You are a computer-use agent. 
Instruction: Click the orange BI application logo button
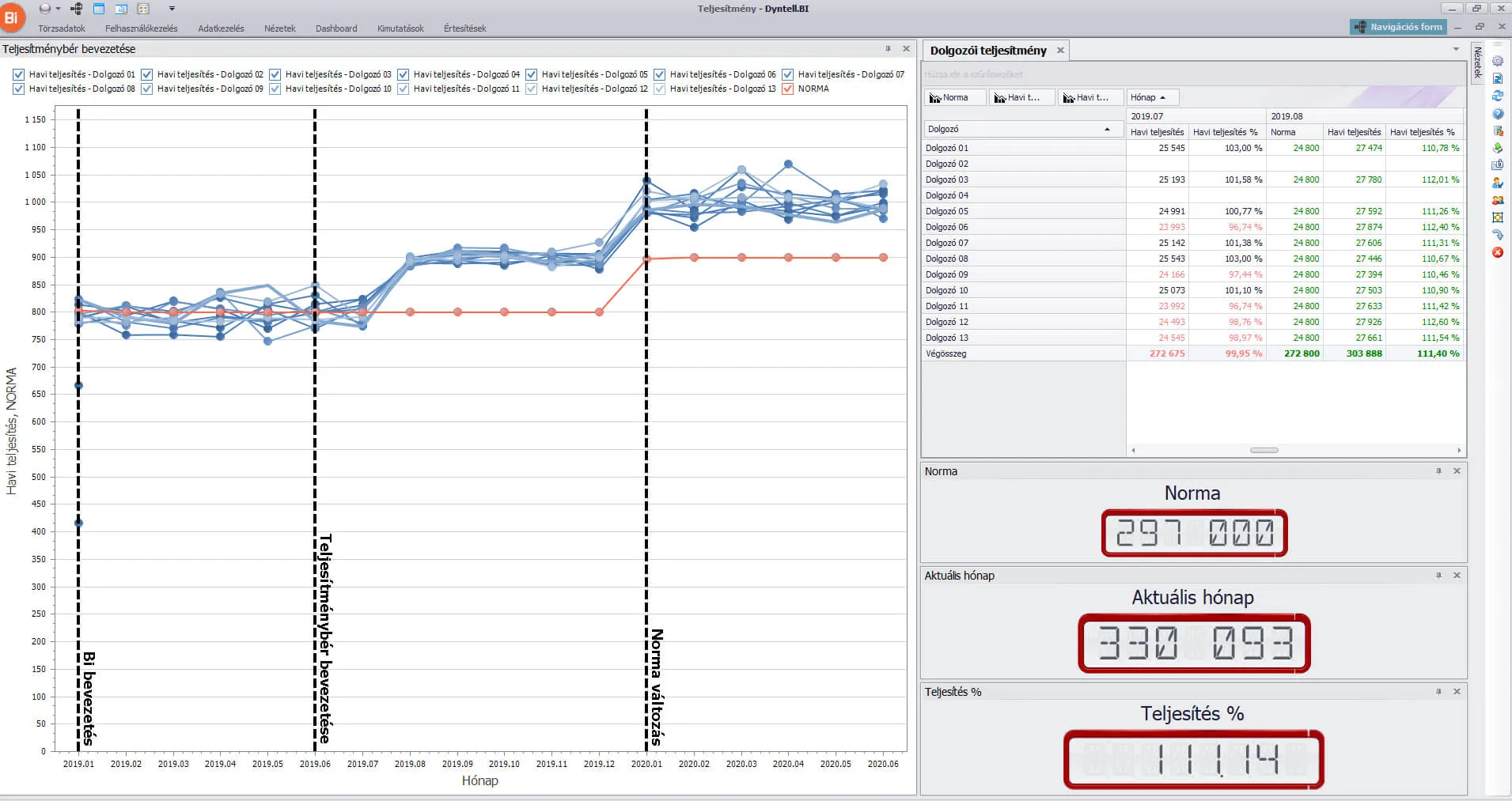[12, 17]
